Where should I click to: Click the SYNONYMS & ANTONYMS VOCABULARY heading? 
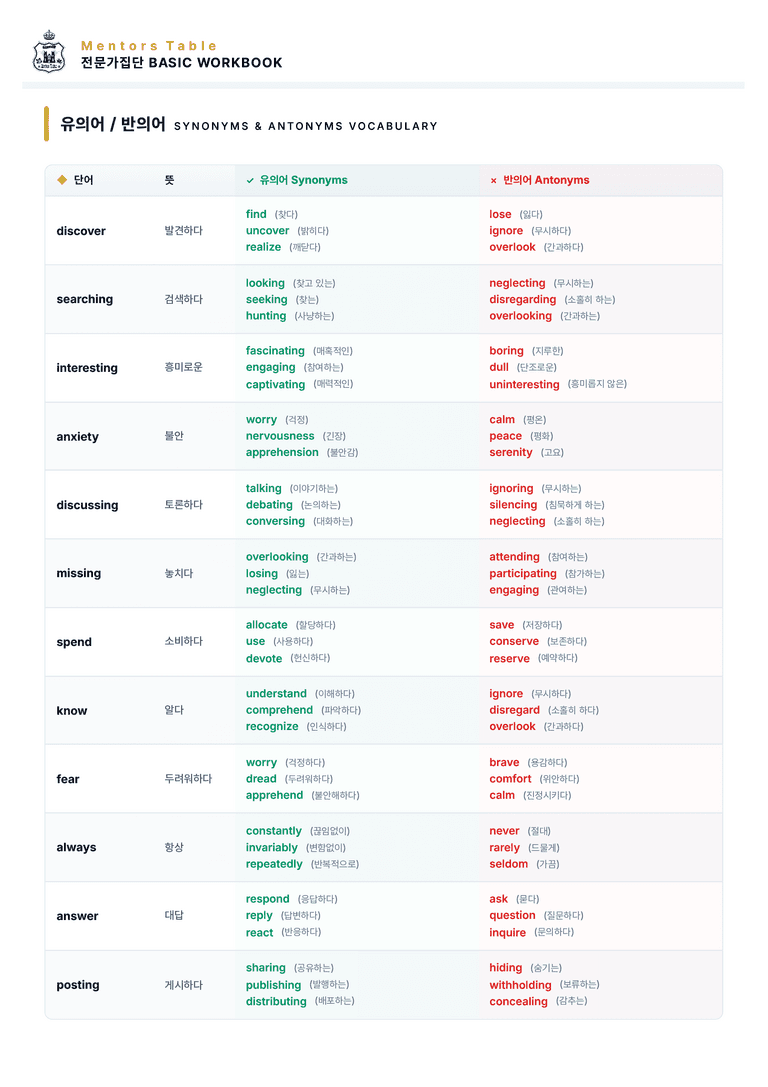[x=306, y=126]
